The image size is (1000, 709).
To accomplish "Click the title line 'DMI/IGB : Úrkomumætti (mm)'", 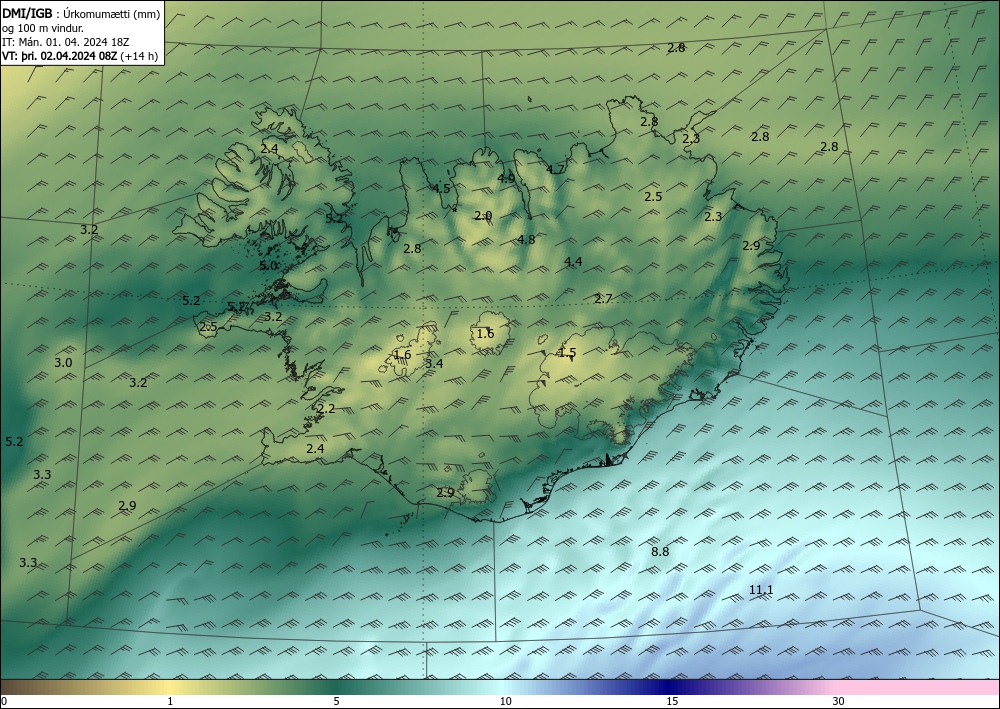I will (x=81, y=14).
